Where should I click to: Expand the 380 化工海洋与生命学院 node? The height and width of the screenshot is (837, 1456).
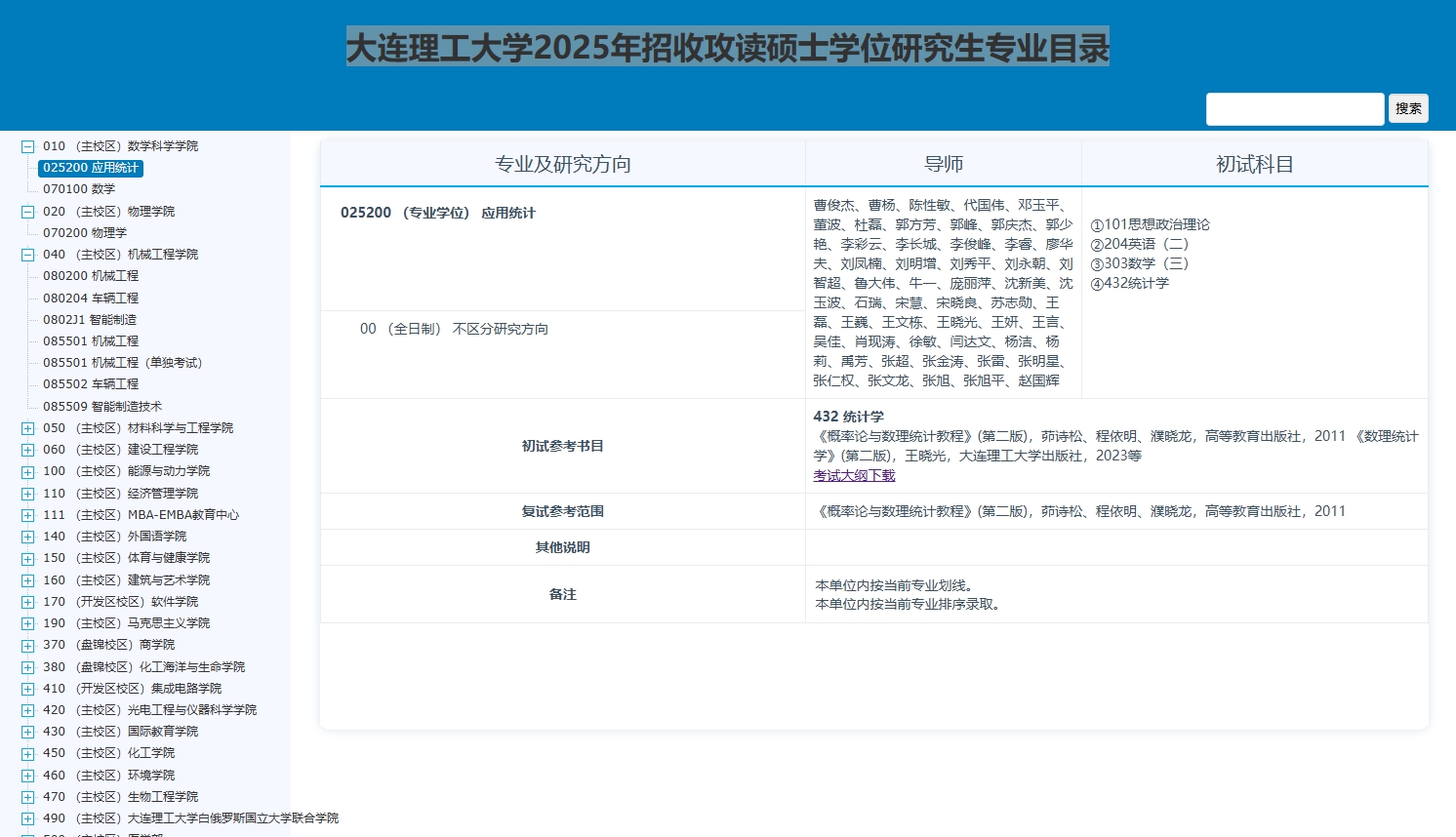[x=28, y=667]
